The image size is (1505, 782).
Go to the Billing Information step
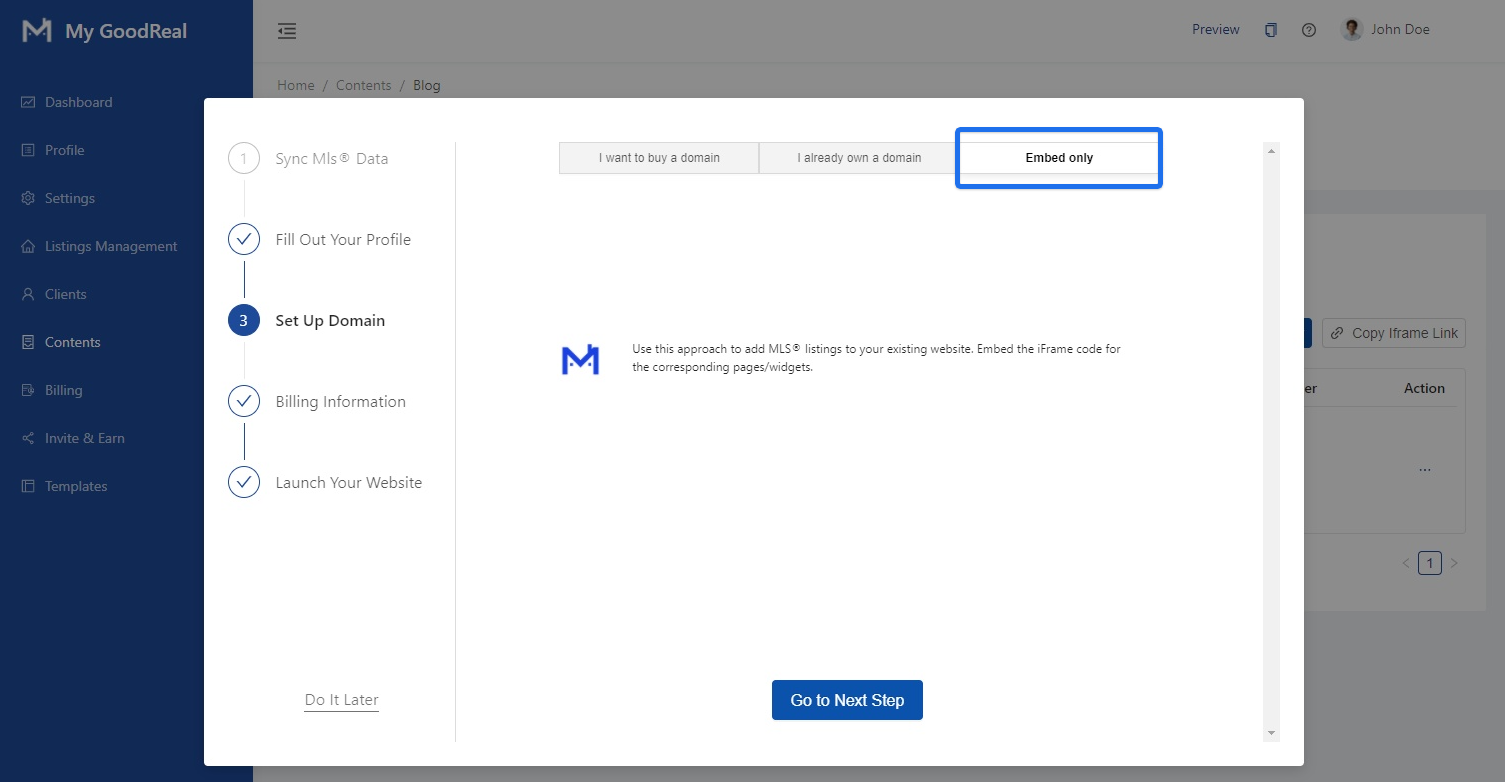340,402
